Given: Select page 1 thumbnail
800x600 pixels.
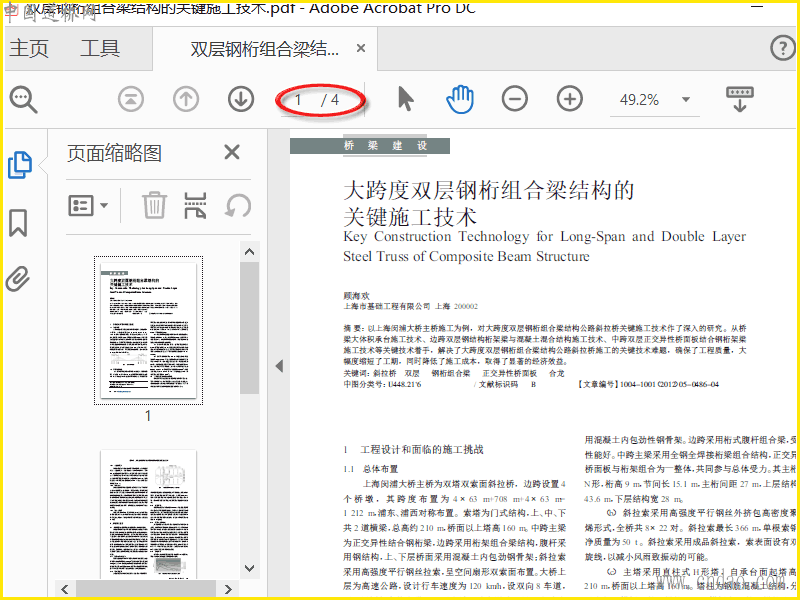Looking at the screenshot, I should (x=148, y=331).
